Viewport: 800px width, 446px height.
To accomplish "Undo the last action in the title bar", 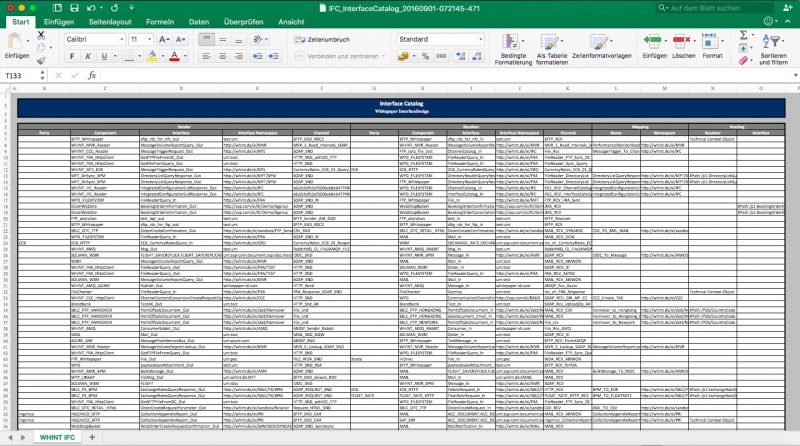I will point(91,8).
